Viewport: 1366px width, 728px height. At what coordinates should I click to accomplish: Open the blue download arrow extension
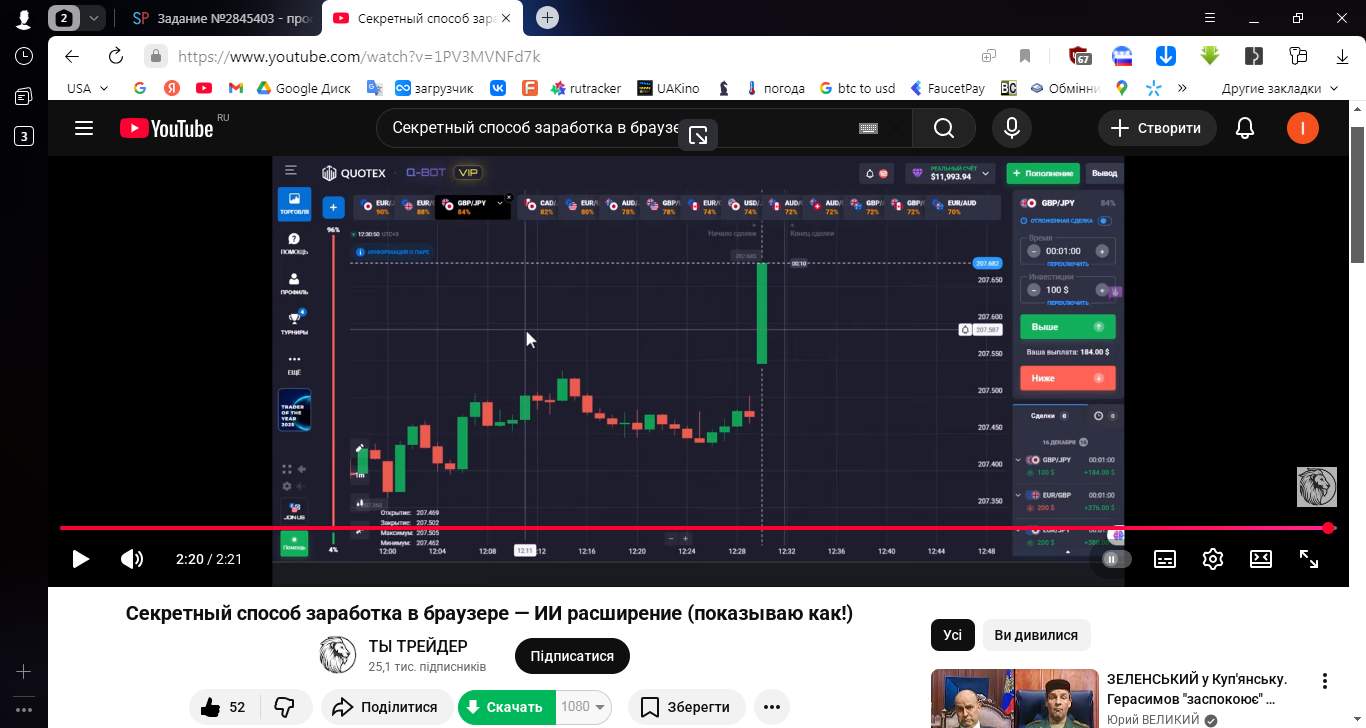(x=1166, y=56)
